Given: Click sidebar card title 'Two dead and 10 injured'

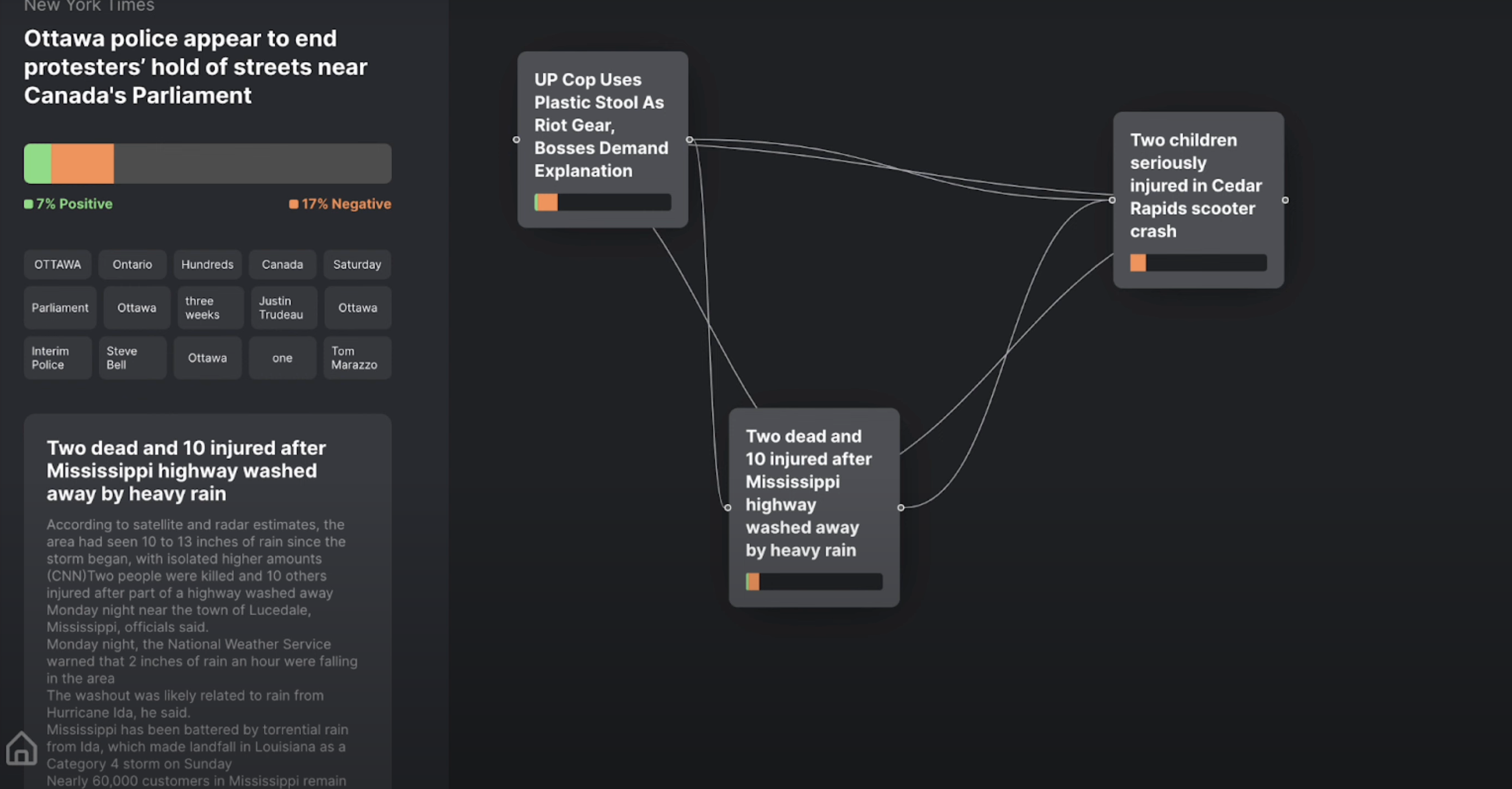Looking at the screenshot, I should pos(186,471).
